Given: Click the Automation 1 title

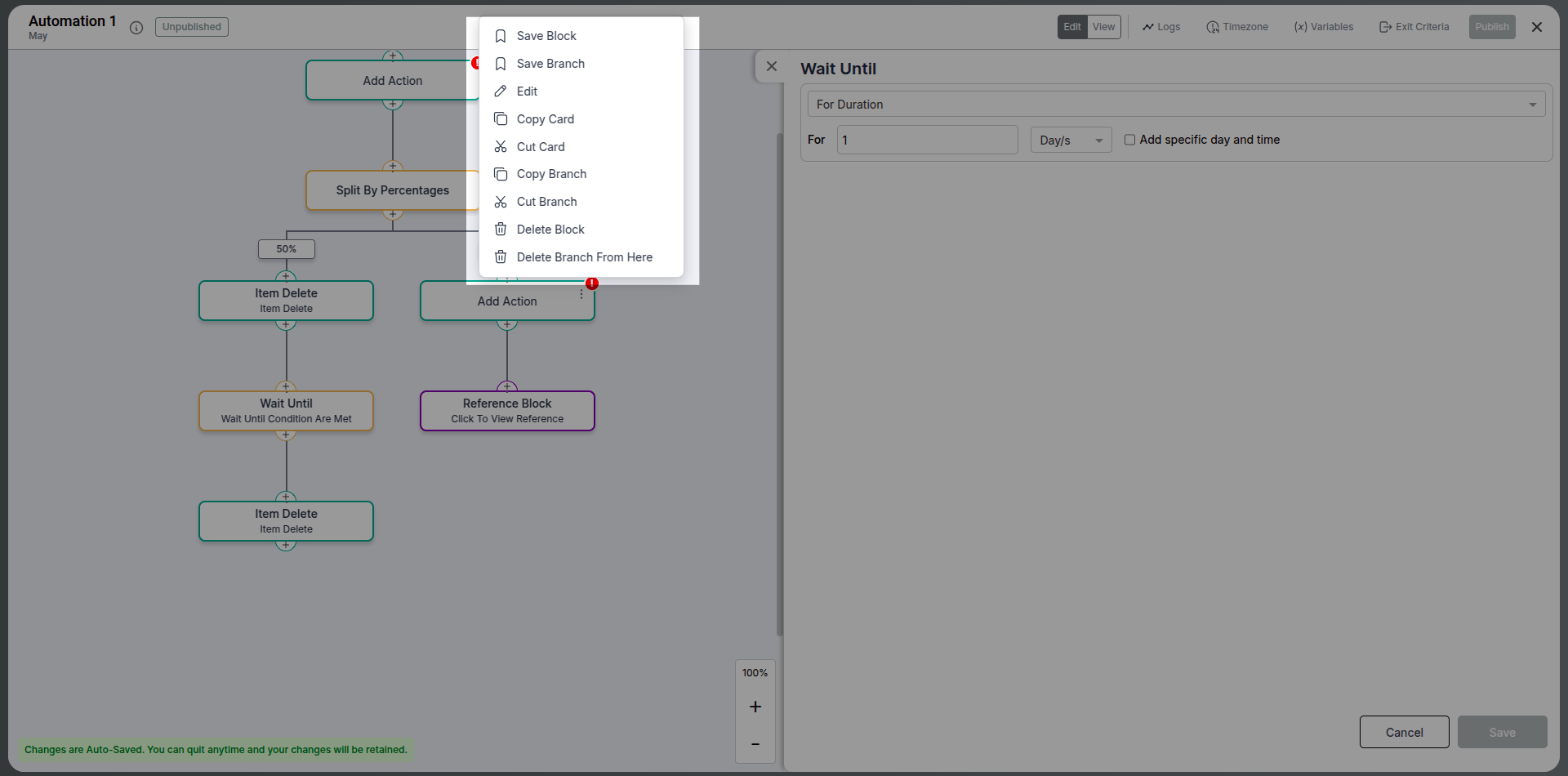Looking at the screenshot, I should (73, 21).
